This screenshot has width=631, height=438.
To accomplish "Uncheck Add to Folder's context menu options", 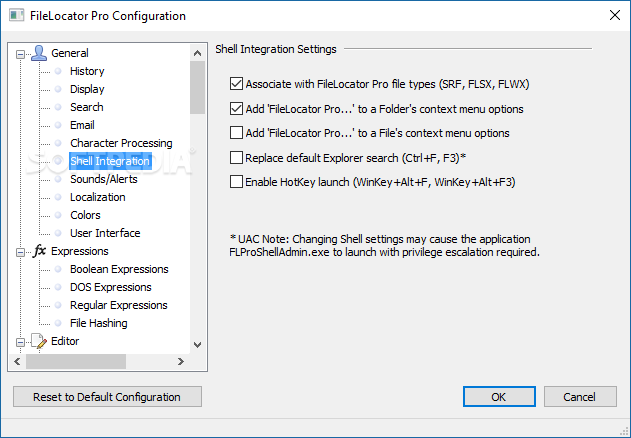I will [236, 109].
